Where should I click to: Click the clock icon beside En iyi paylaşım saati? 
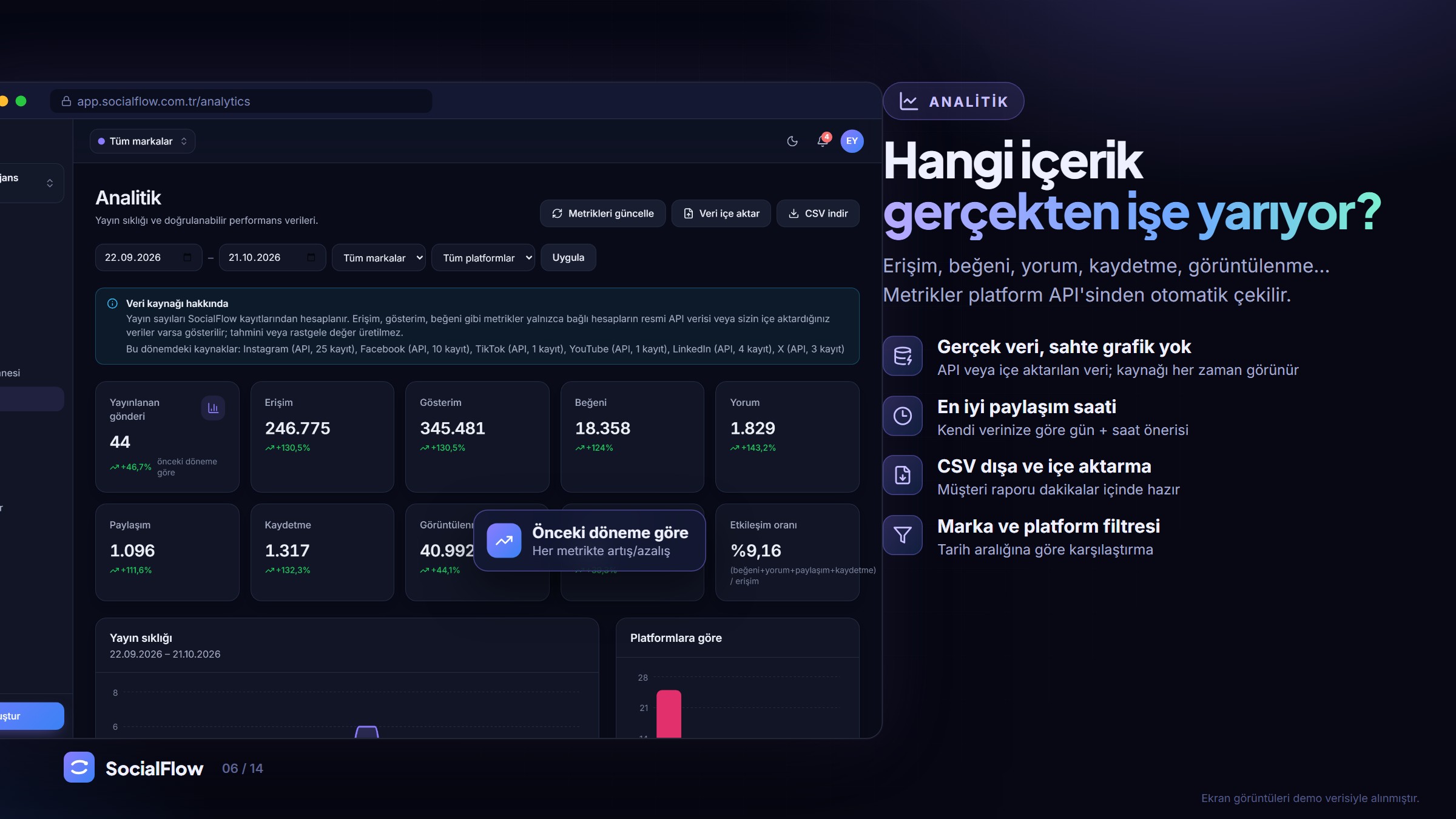903,416
